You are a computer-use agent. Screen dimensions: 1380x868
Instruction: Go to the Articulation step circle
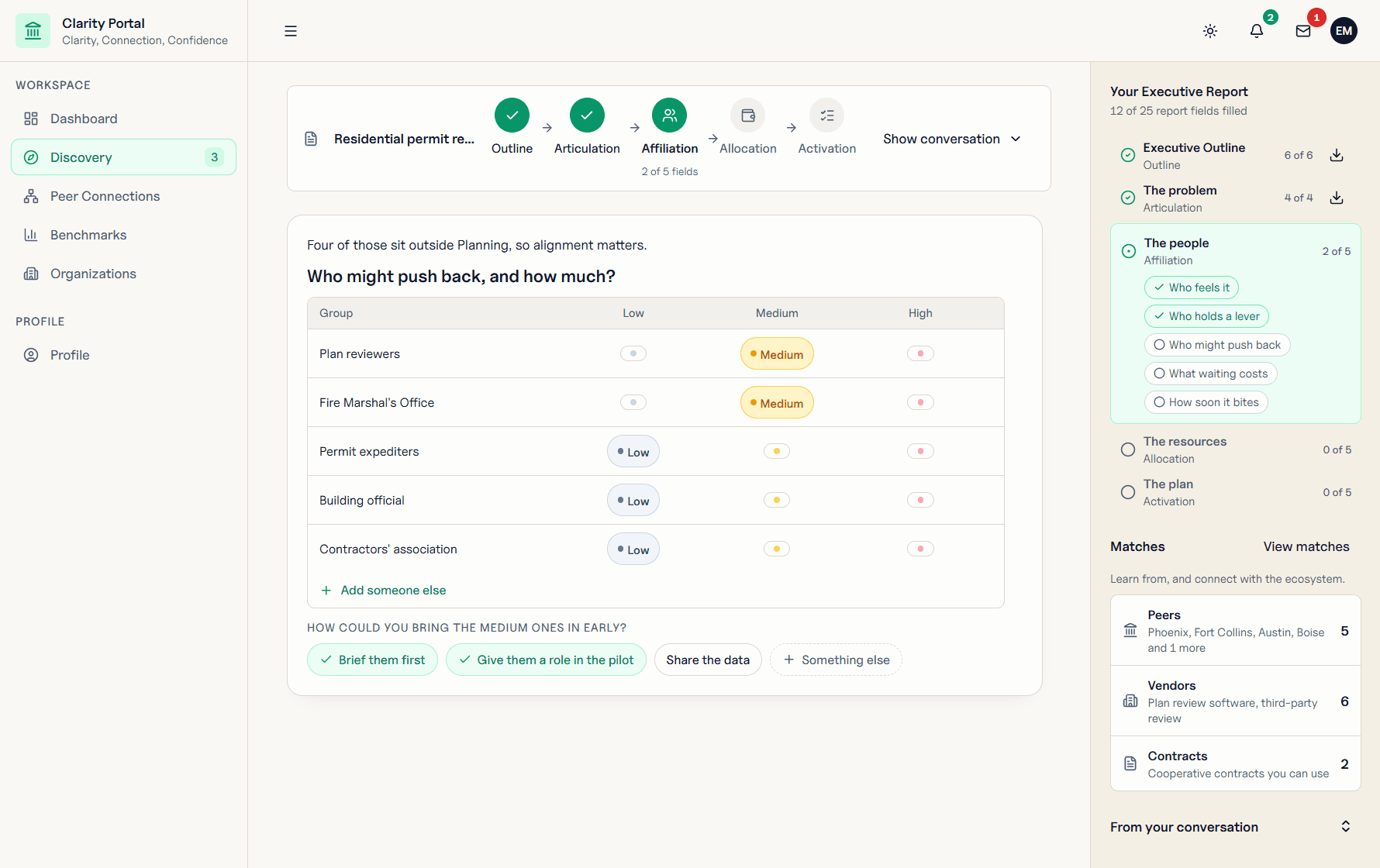(x=587, y=115)
